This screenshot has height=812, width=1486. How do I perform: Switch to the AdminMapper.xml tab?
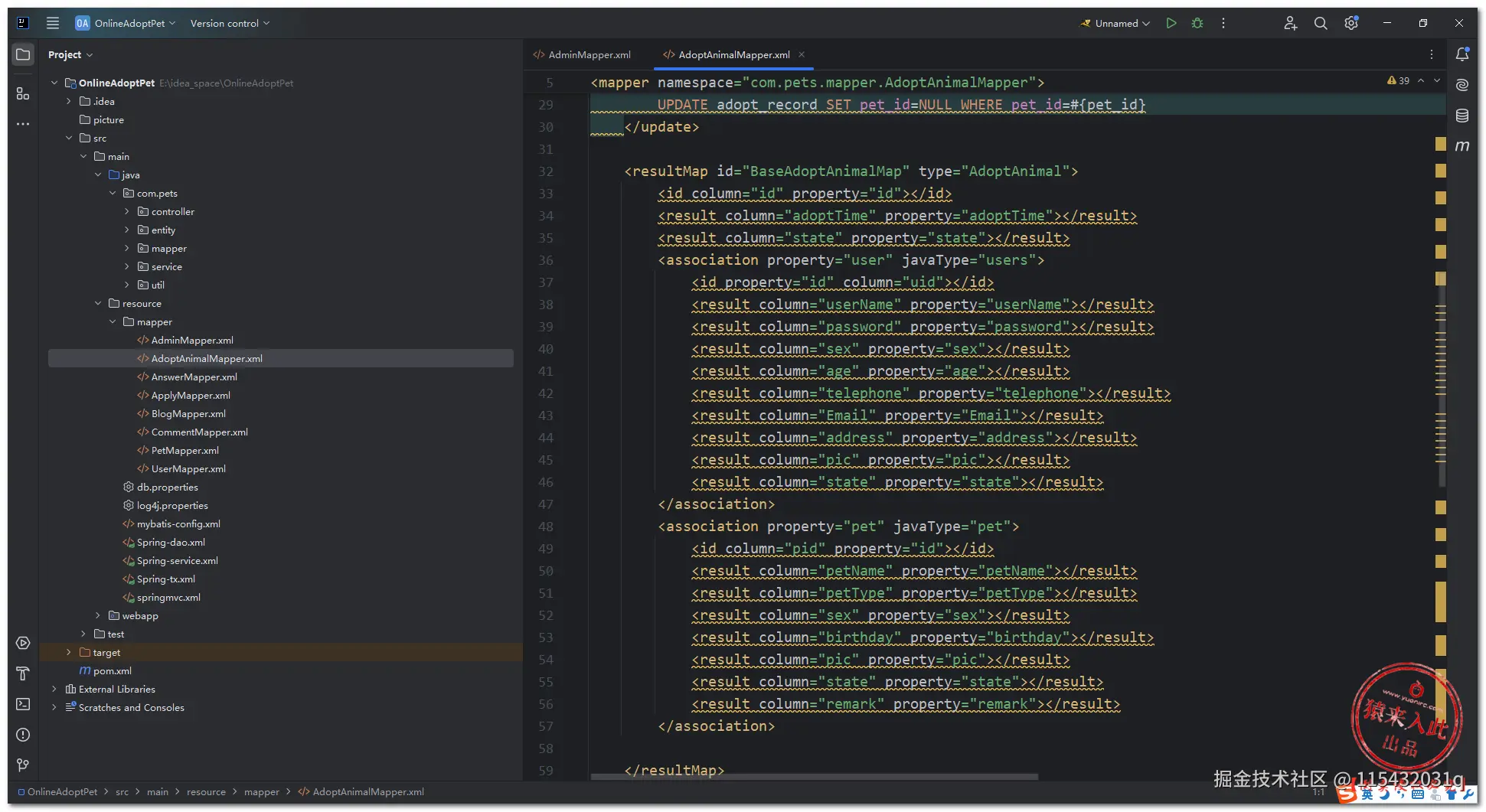(x=583, y=54)
